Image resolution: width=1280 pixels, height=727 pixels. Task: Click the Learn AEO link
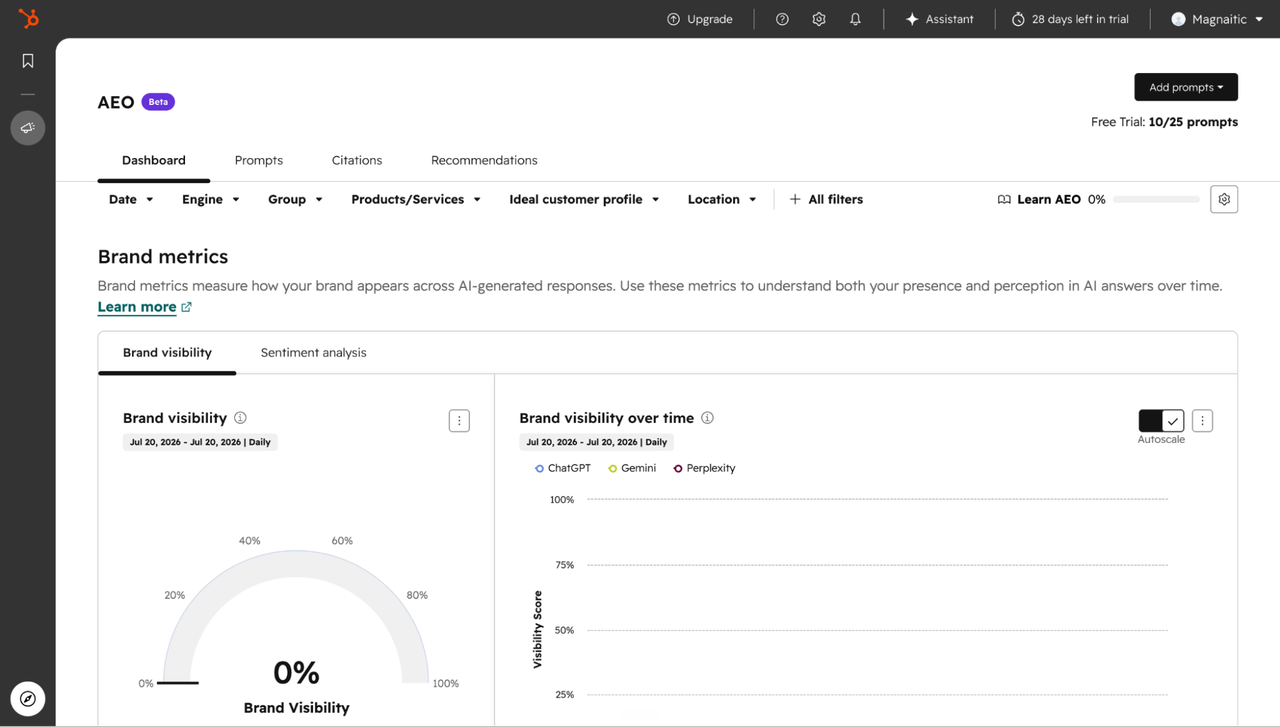pyautogui.click(x=1049, y=199)
